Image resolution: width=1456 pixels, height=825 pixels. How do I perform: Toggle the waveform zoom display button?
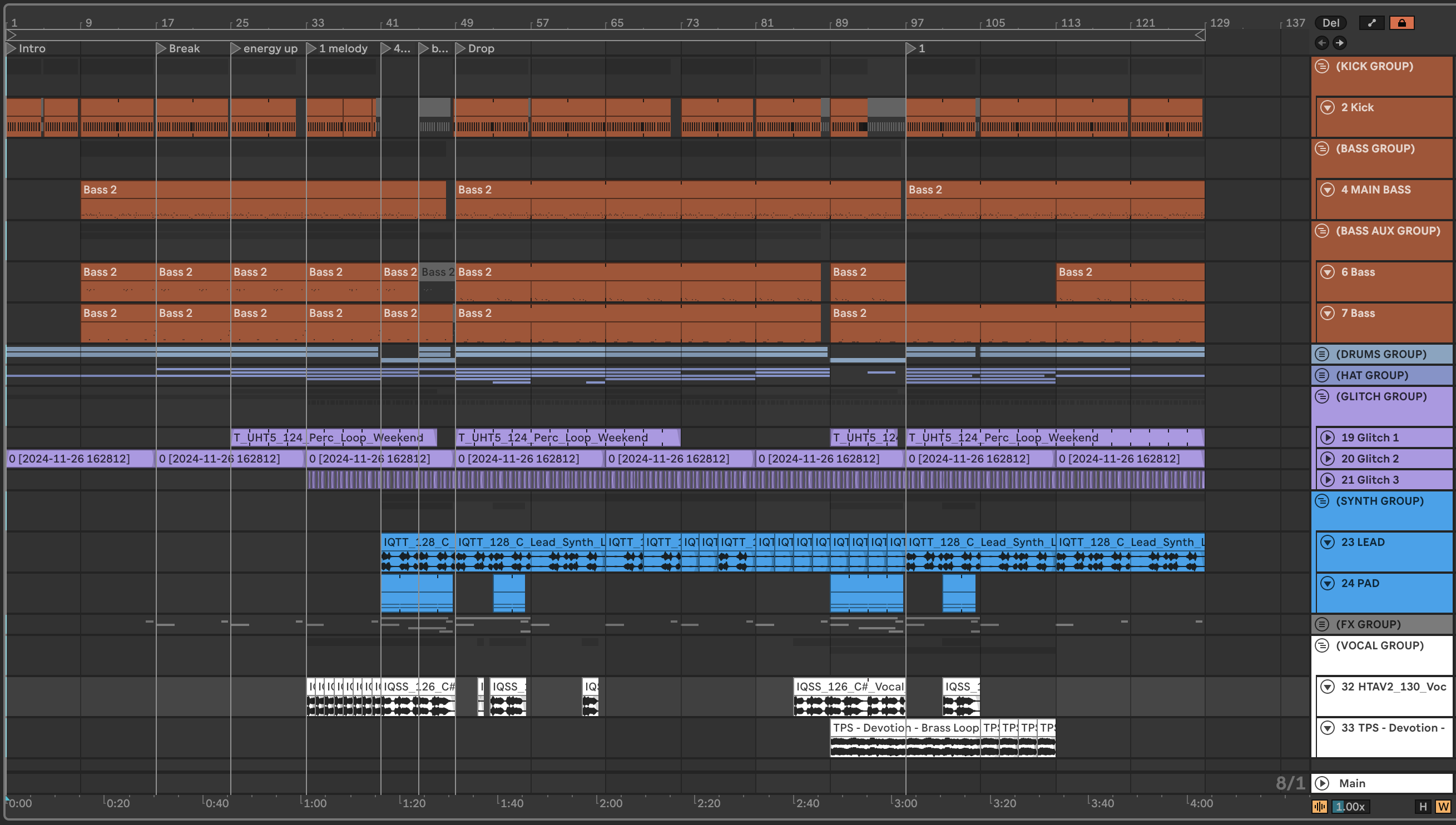pyautogui.click(x=1319, y=806)
